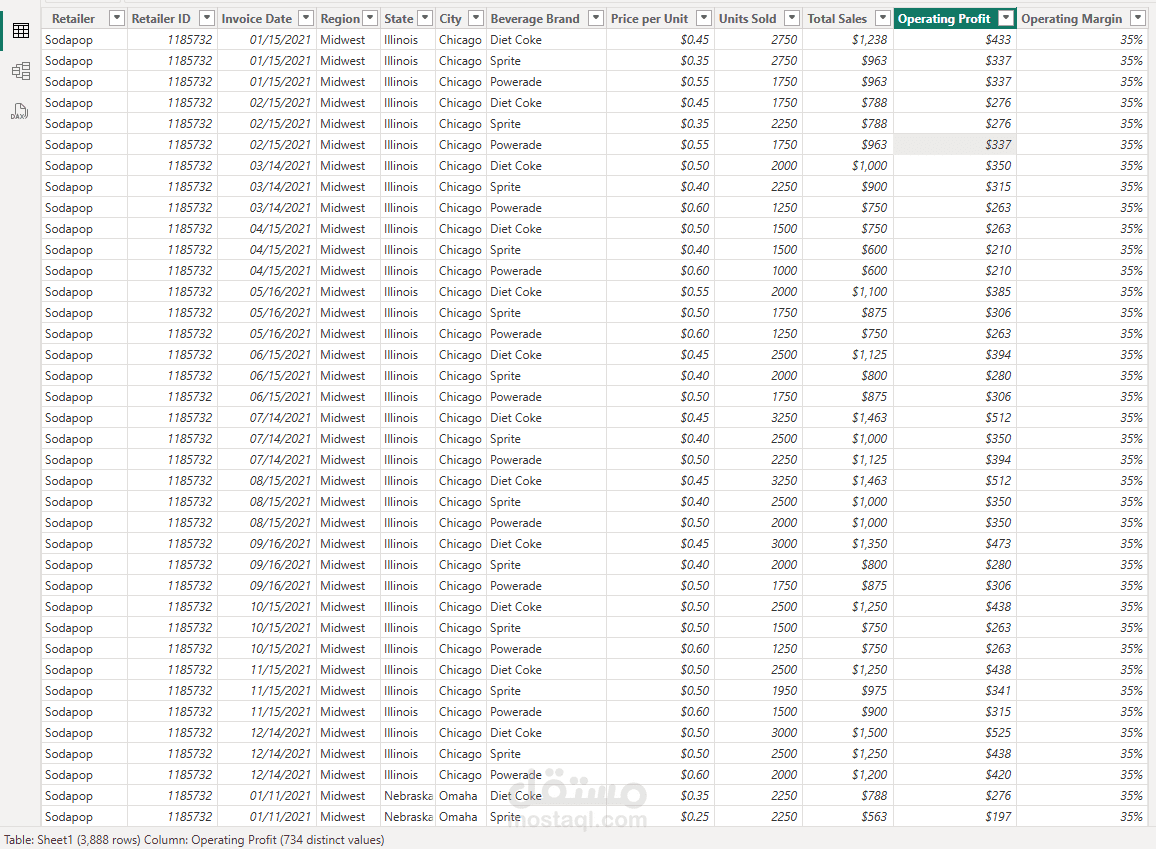Open the Region column filter dropdown

tap(370, 18)
